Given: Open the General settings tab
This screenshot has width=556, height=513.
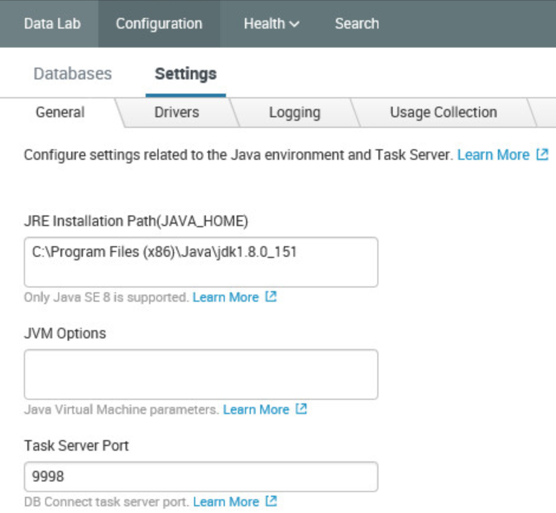Looking at the screenshot, I should 60,112.
